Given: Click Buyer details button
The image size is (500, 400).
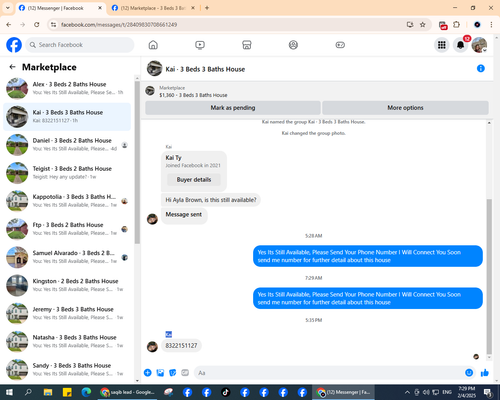Looking at the screenshot, I should [x=194, y=180].
